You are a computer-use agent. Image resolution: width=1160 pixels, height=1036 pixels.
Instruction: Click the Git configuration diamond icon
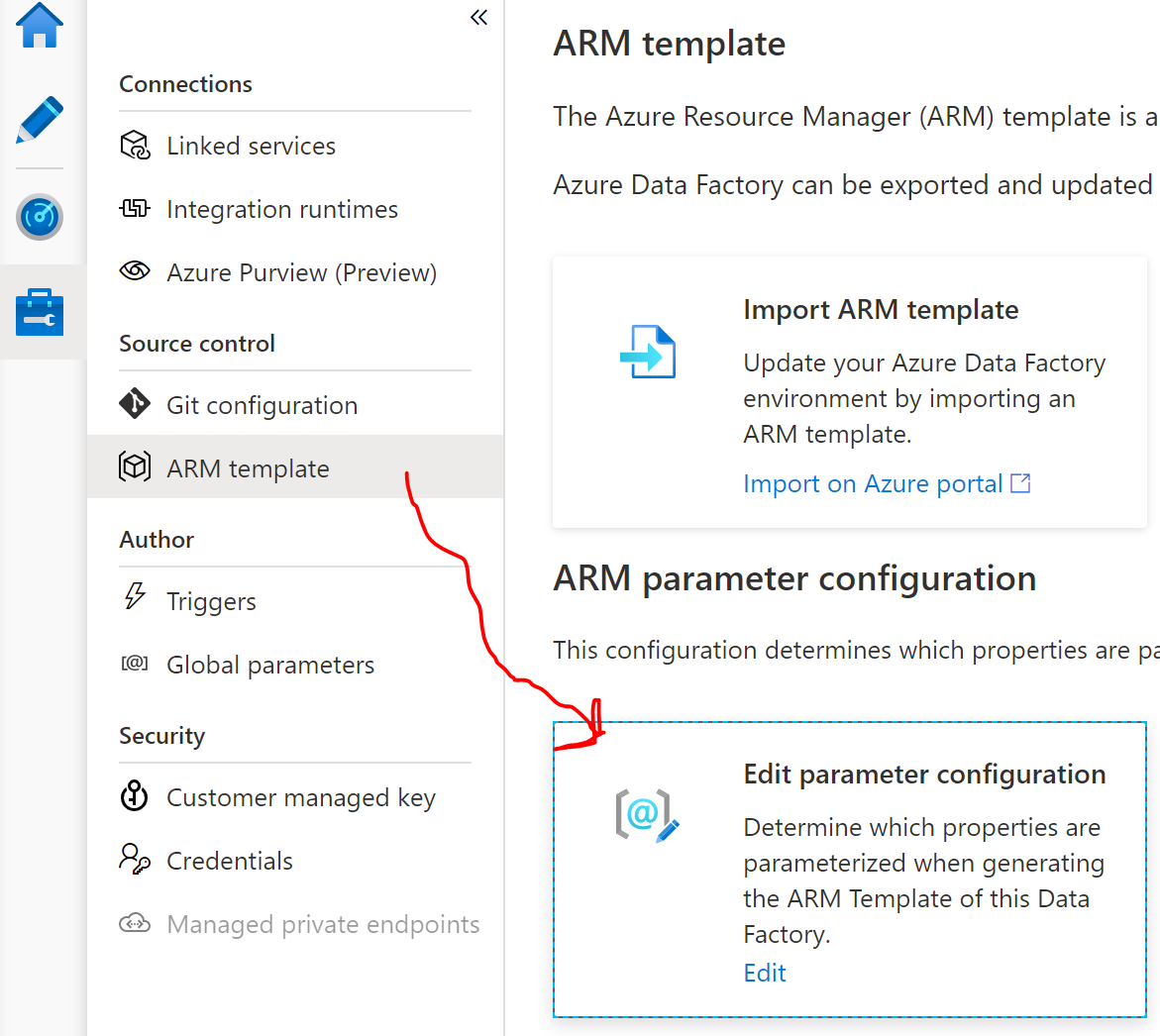coord(135,404)
